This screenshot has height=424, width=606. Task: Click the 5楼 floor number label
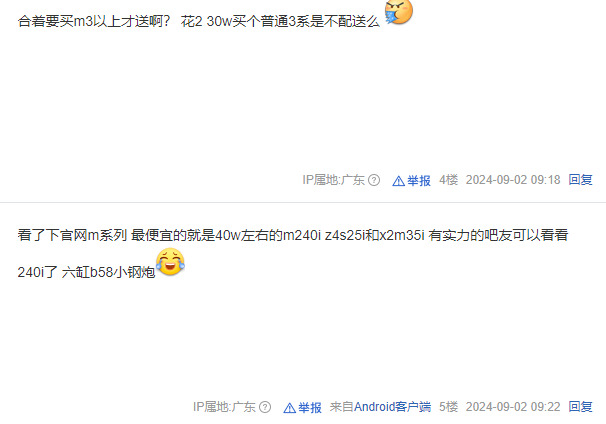click(x=448, y=407)
